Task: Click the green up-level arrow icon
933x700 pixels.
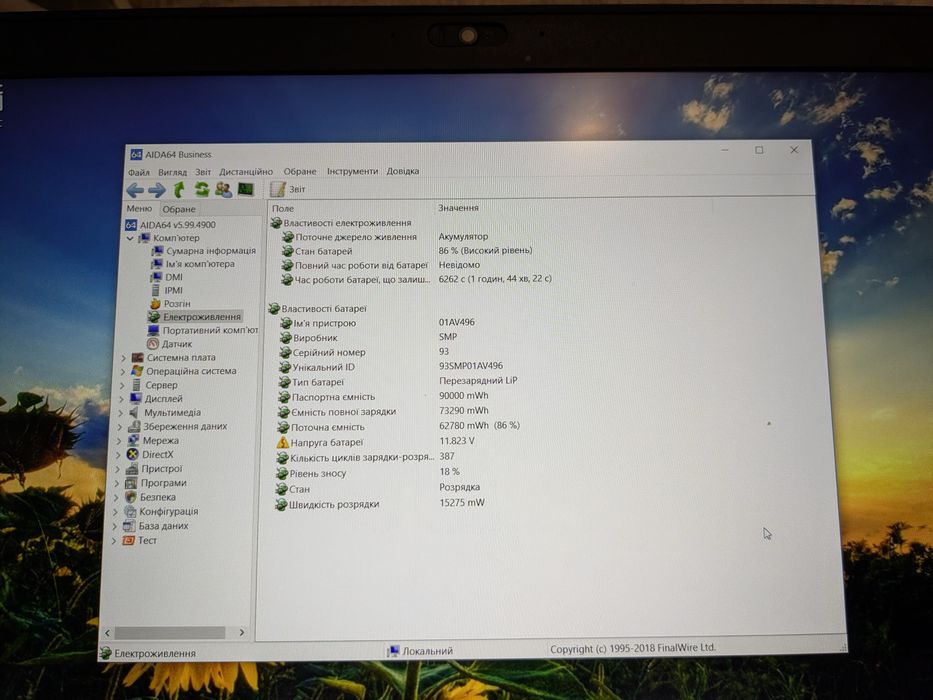Action: 179,189
